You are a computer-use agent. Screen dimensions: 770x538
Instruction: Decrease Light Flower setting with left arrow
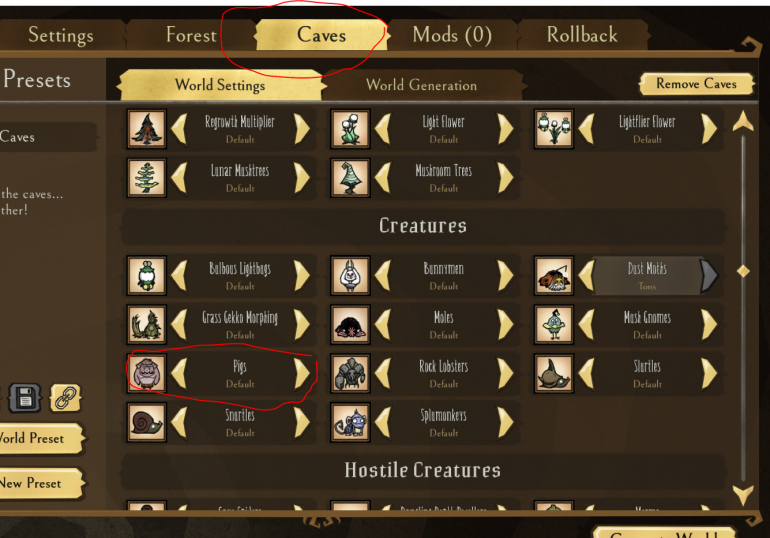click(x=383, y=129)
